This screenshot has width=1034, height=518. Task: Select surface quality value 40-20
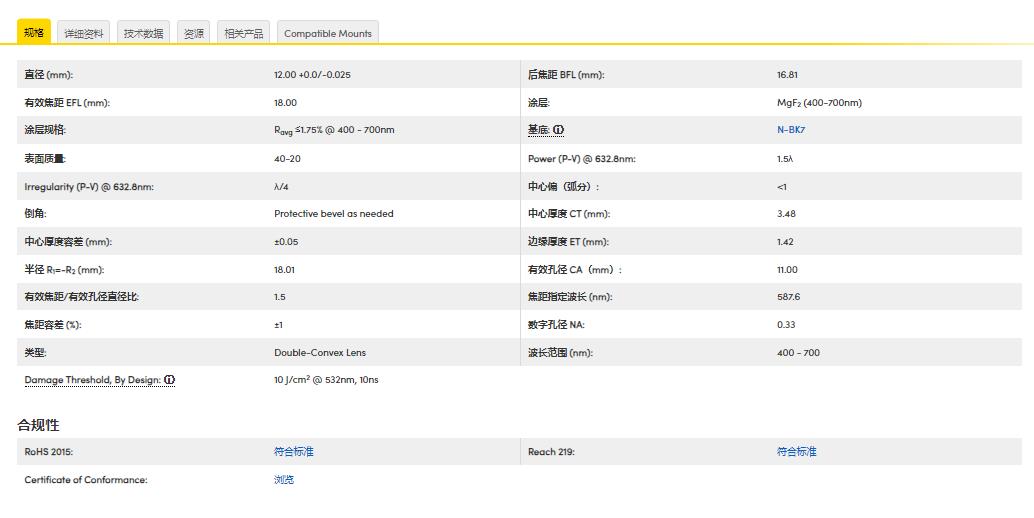tap(288, 159)
